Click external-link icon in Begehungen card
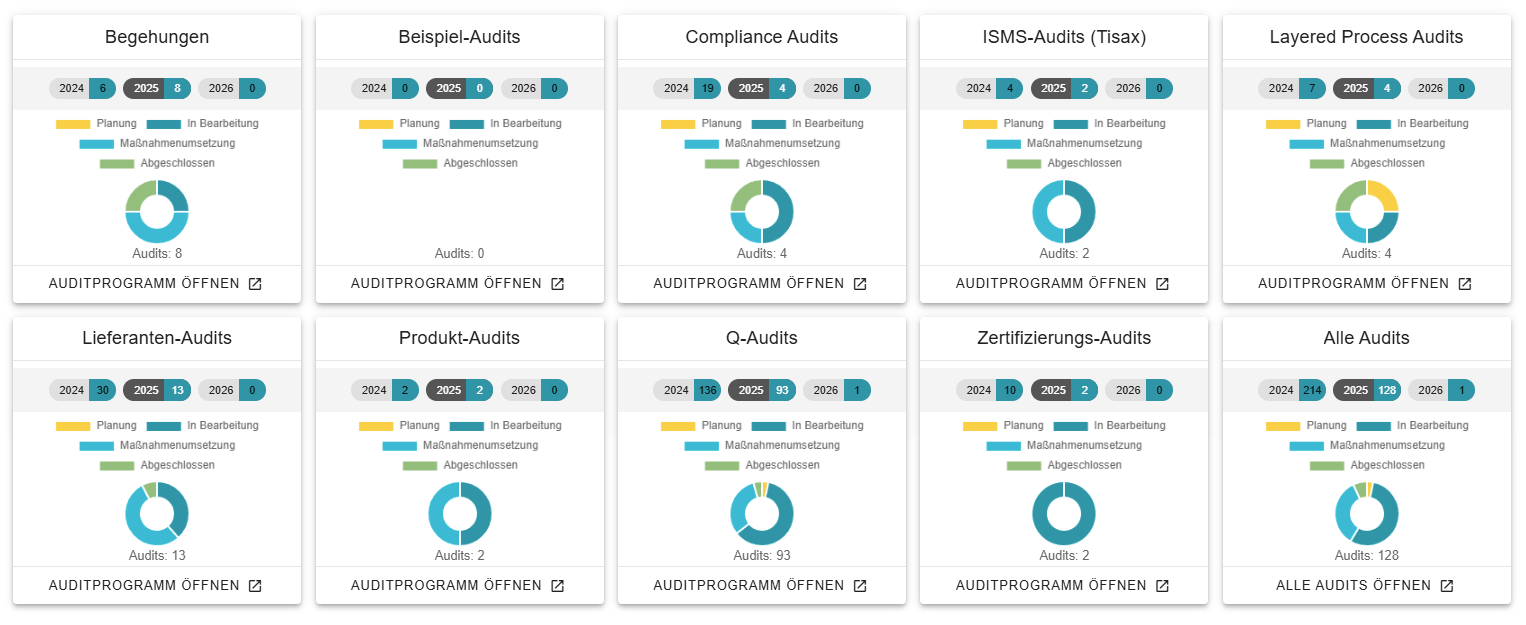 tap(255, 284)
